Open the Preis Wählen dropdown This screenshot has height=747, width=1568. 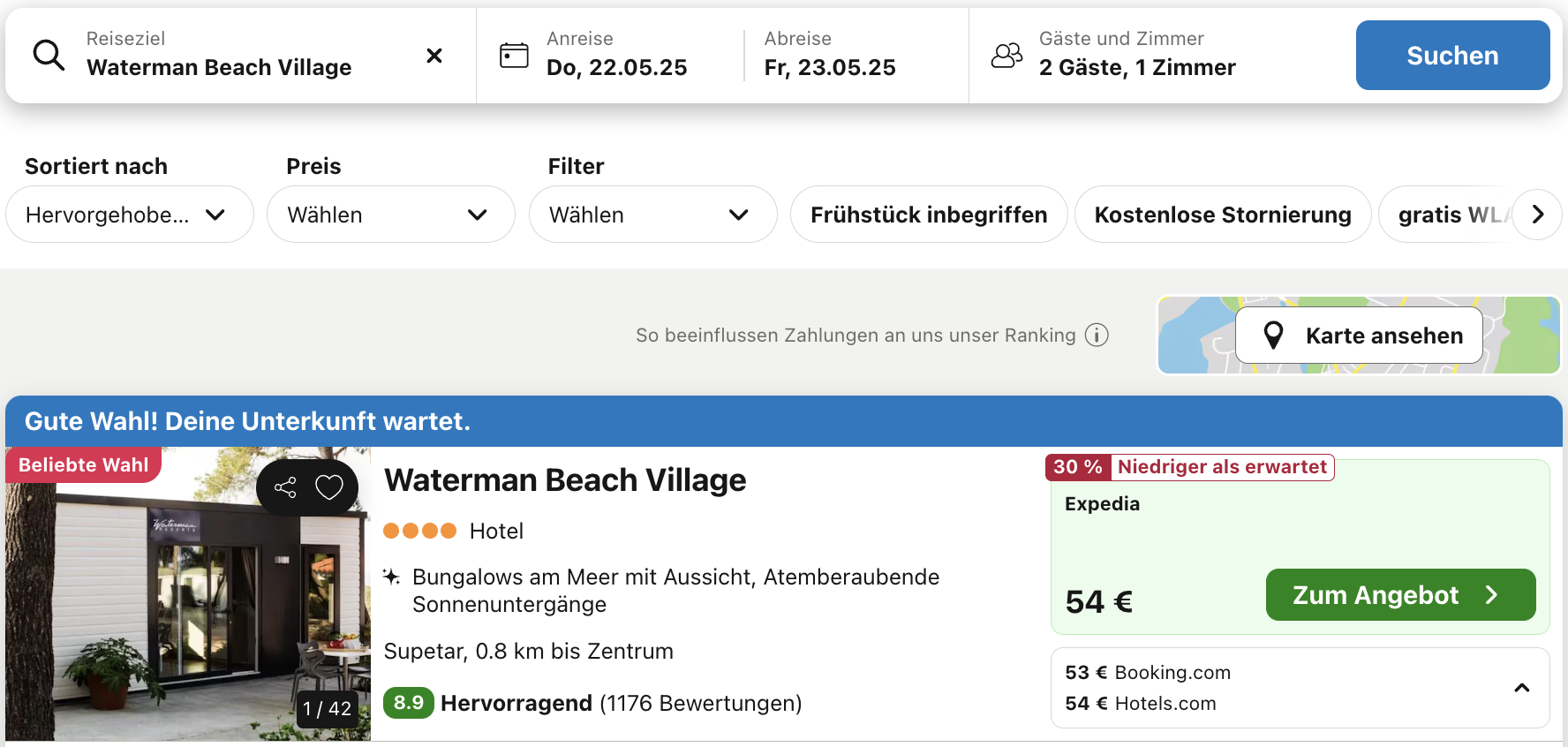pyautogui.click(x=391, y=215)
